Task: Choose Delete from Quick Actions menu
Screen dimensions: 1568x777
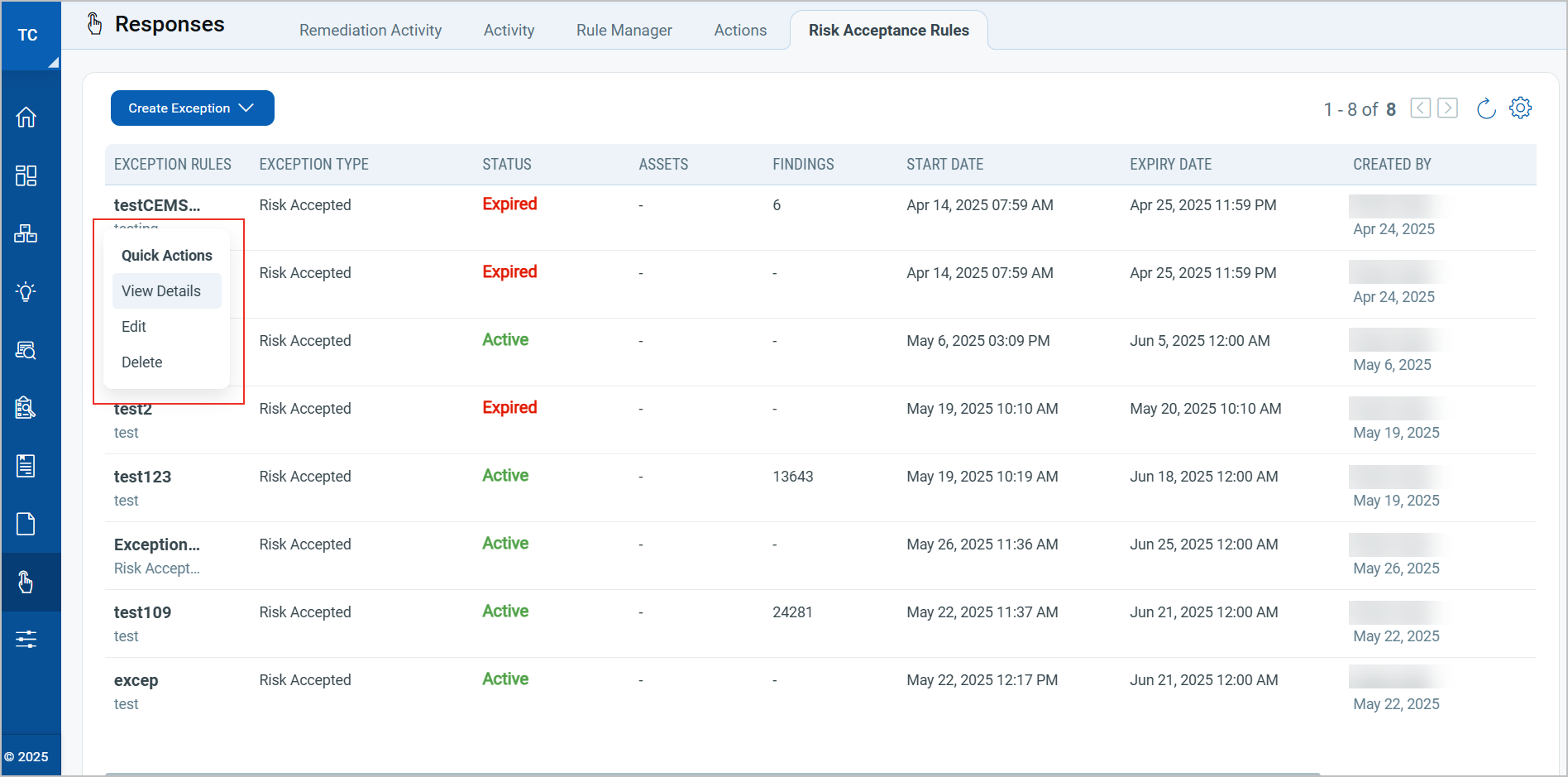Action: point(142,362)
